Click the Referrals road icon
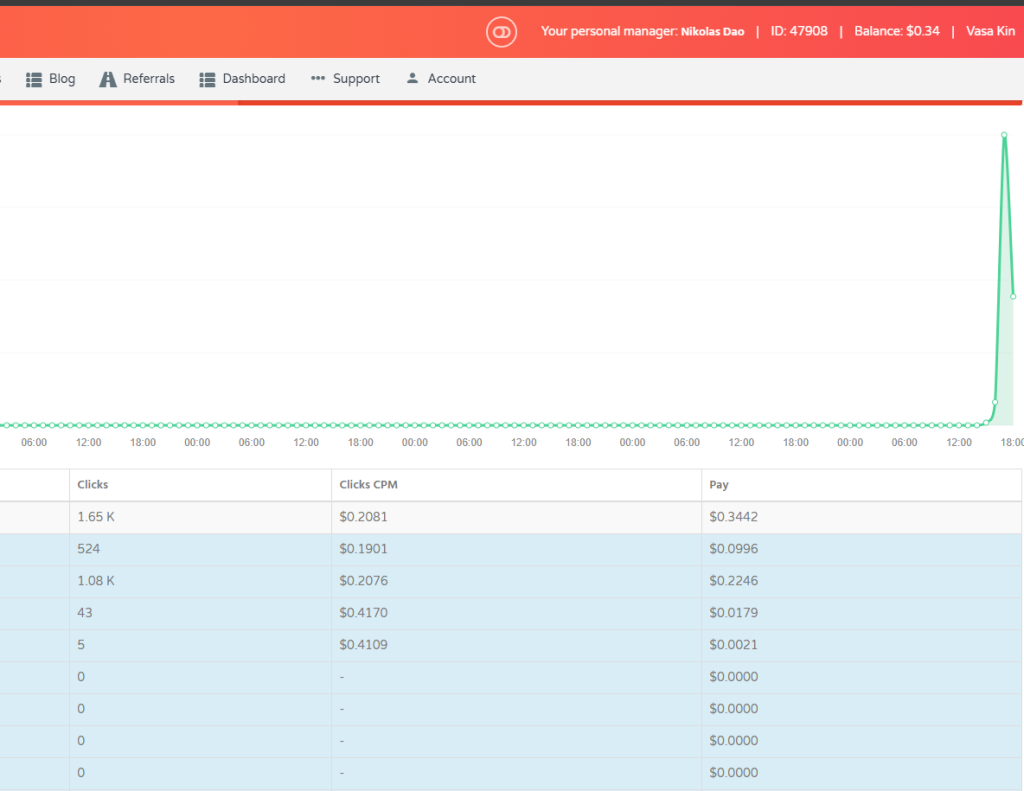The width and height of the screenshot is (1024, 791). point(108,80)
